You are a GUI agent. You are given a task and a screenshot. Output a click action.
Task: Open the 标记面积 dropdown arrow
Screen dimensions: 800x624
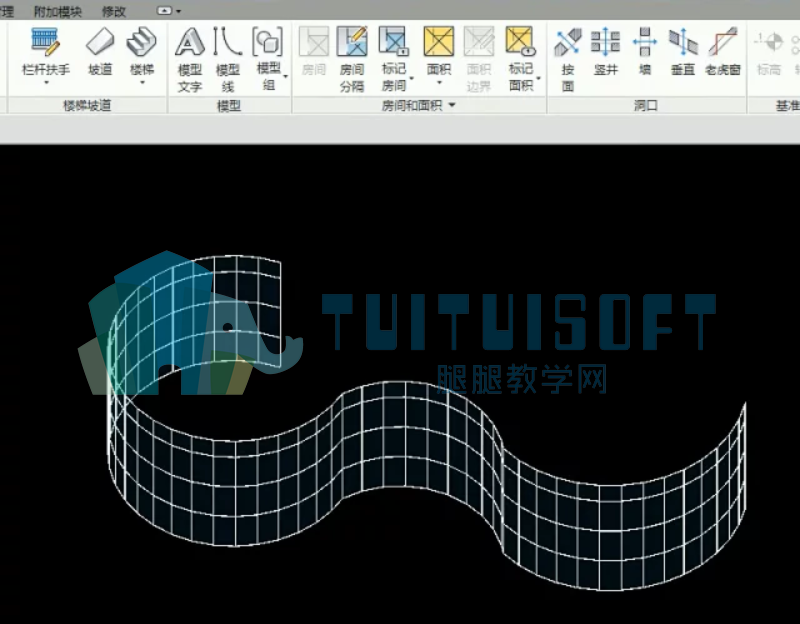tap(538, 79)
